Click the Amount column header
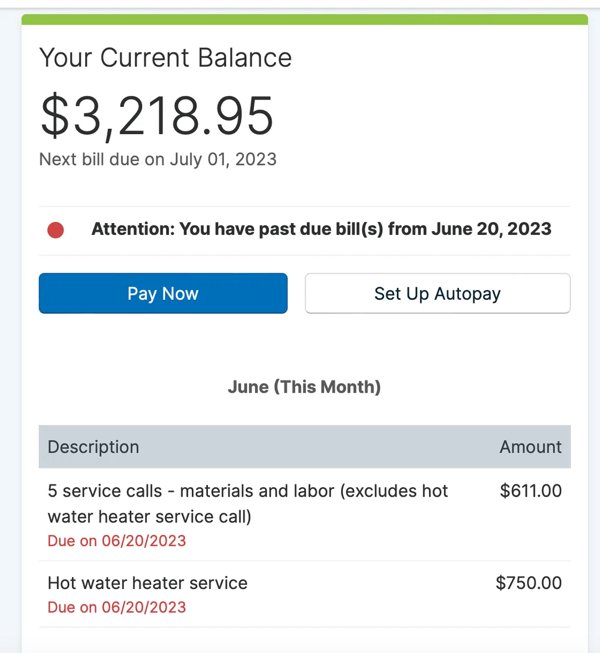Screen dimensions: 600x653 [530, 447]
